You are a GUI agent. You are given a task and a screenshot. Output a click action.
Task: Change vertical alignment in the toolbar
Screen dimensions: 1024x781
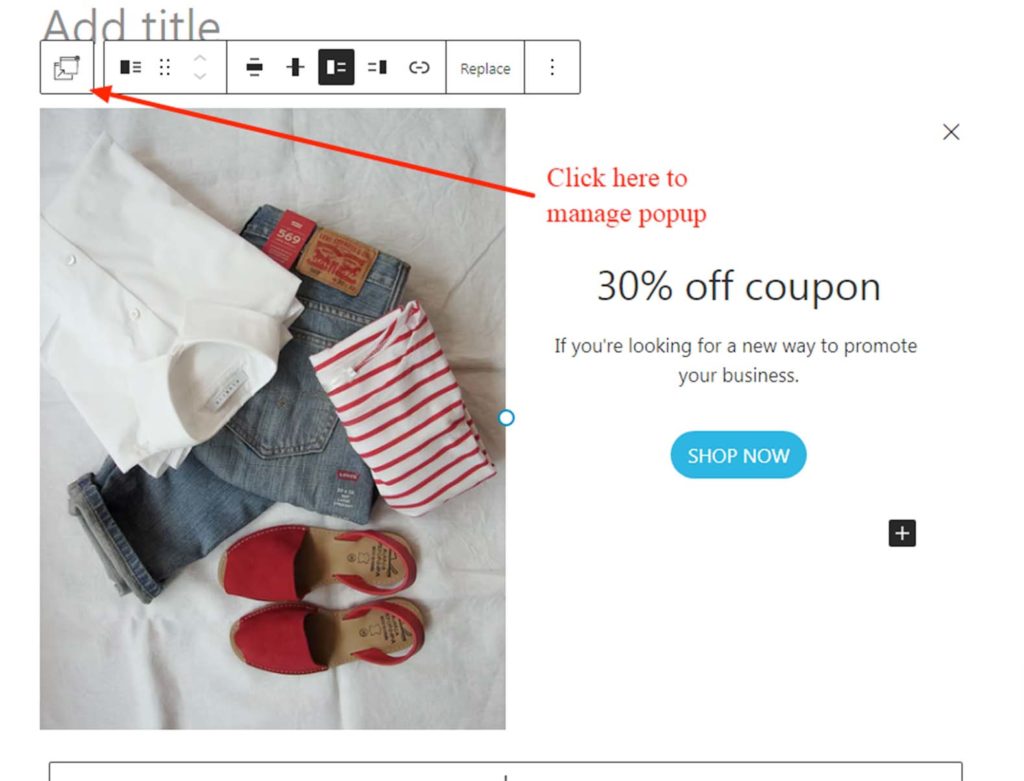[x=295, y=67]
